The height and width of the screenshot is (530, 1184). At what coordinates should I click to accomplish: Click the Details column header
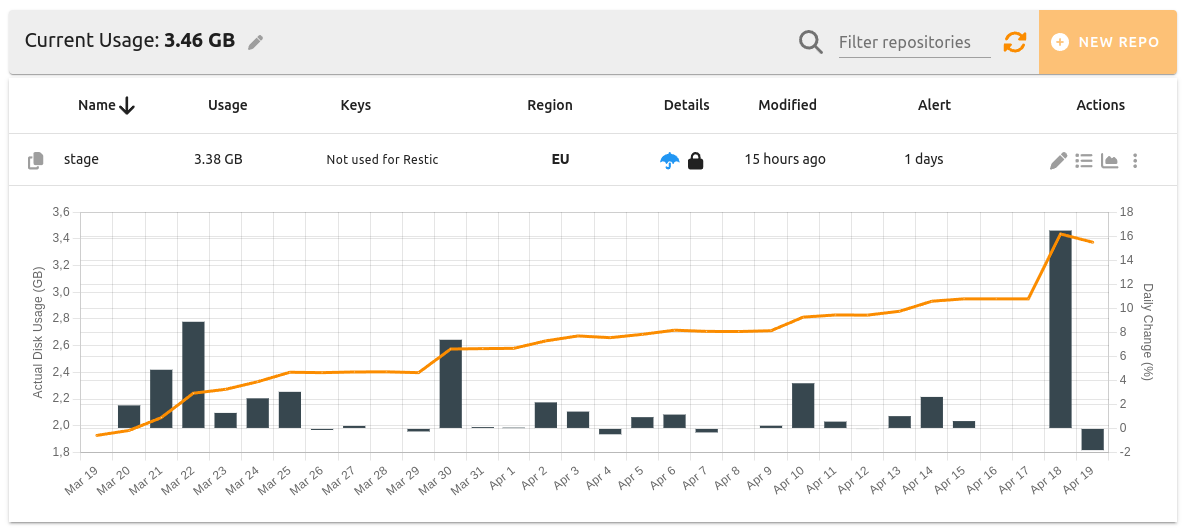click(x=686, y=106)
